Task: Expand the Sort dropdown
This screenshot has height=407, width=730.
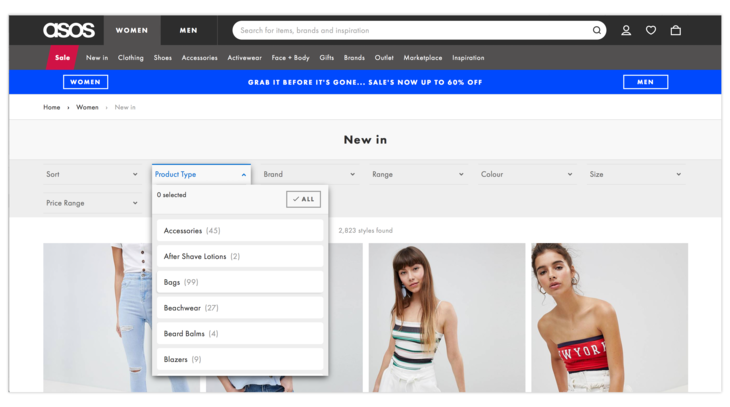Action: (92, 174)
